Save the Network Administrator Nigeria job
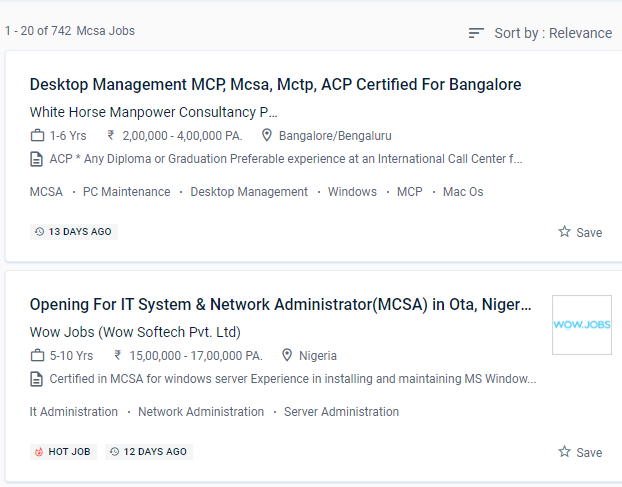This screenshot has height=487, width=622. (580, 452)
